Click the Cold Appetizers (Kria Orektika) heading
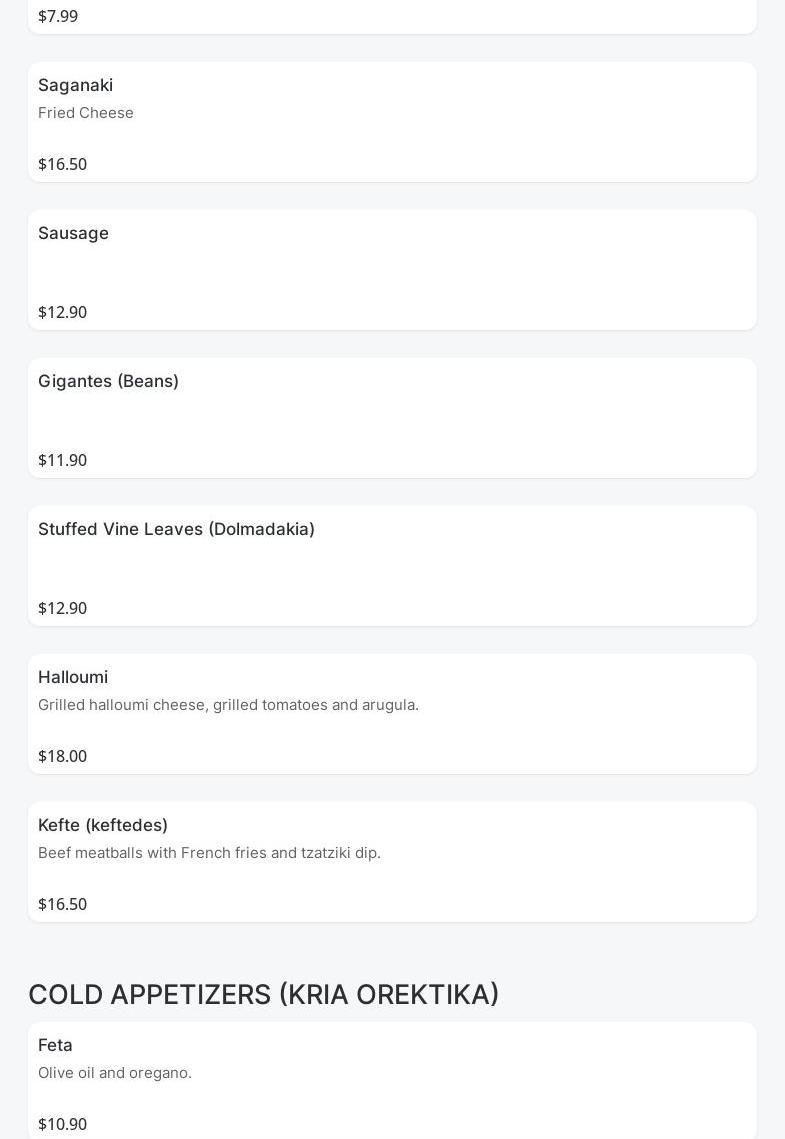The height and width of the screenshot is (1139, 785). 263,995
